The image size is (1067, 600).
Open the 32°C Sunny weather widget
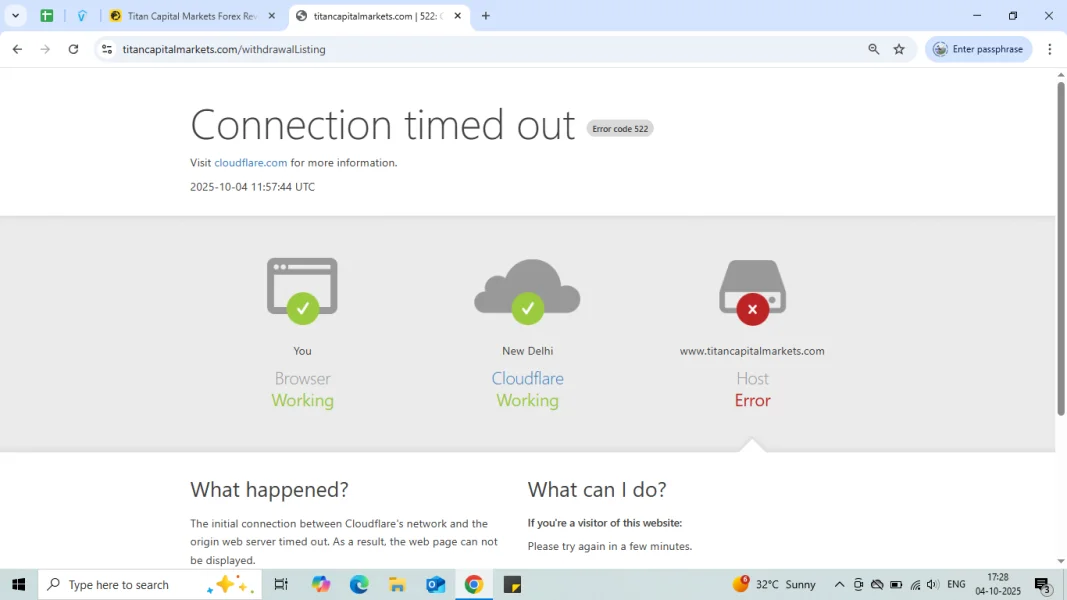pos(774,584)
